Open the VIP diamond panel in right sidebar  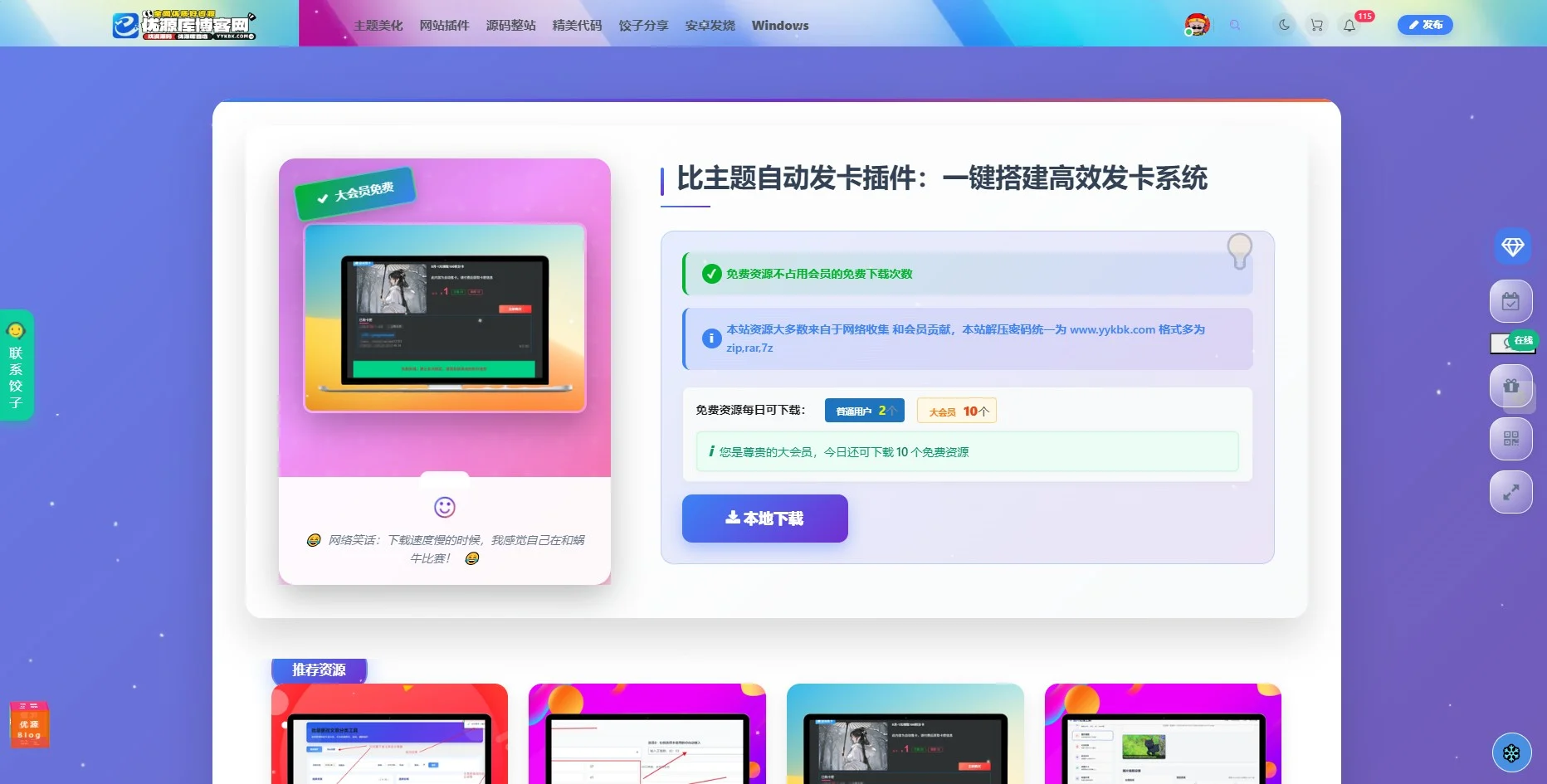(x=1512, y=246)
